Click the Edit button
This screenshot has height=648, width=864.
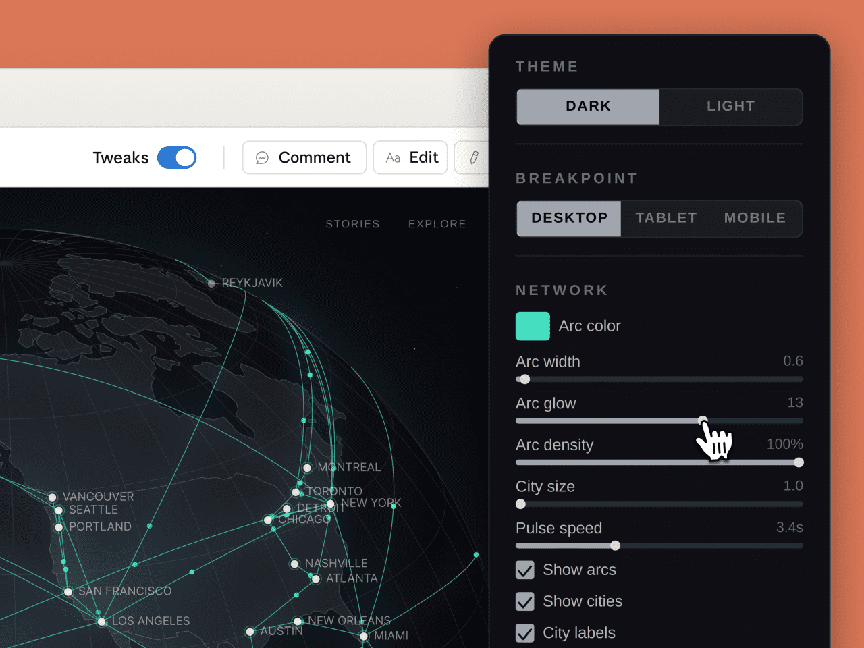pyautogui.click(x=411, y=157)
